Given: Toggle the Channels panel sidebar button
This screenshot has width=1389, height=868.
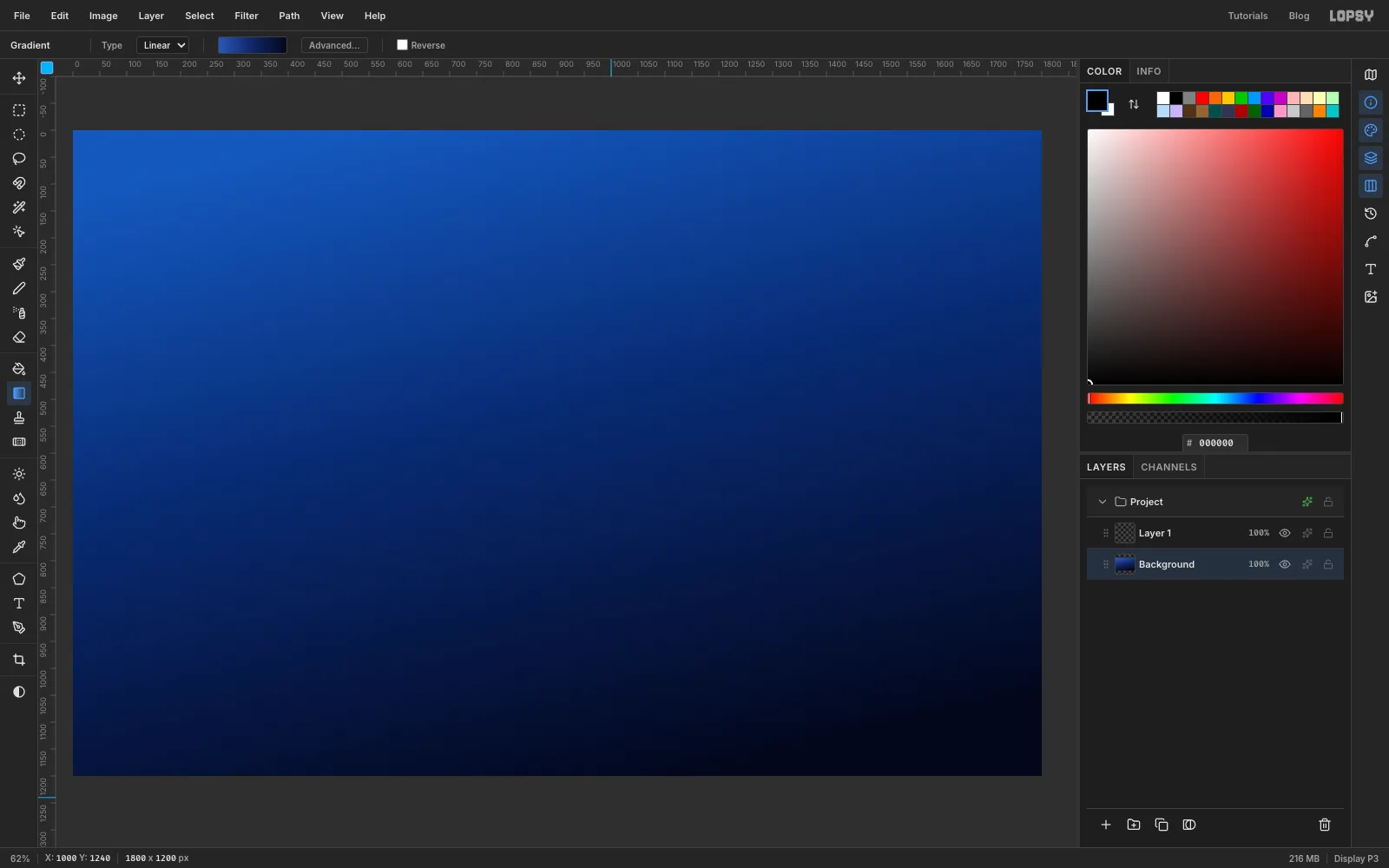Looking at the screenshot, I should [1371, 186].
